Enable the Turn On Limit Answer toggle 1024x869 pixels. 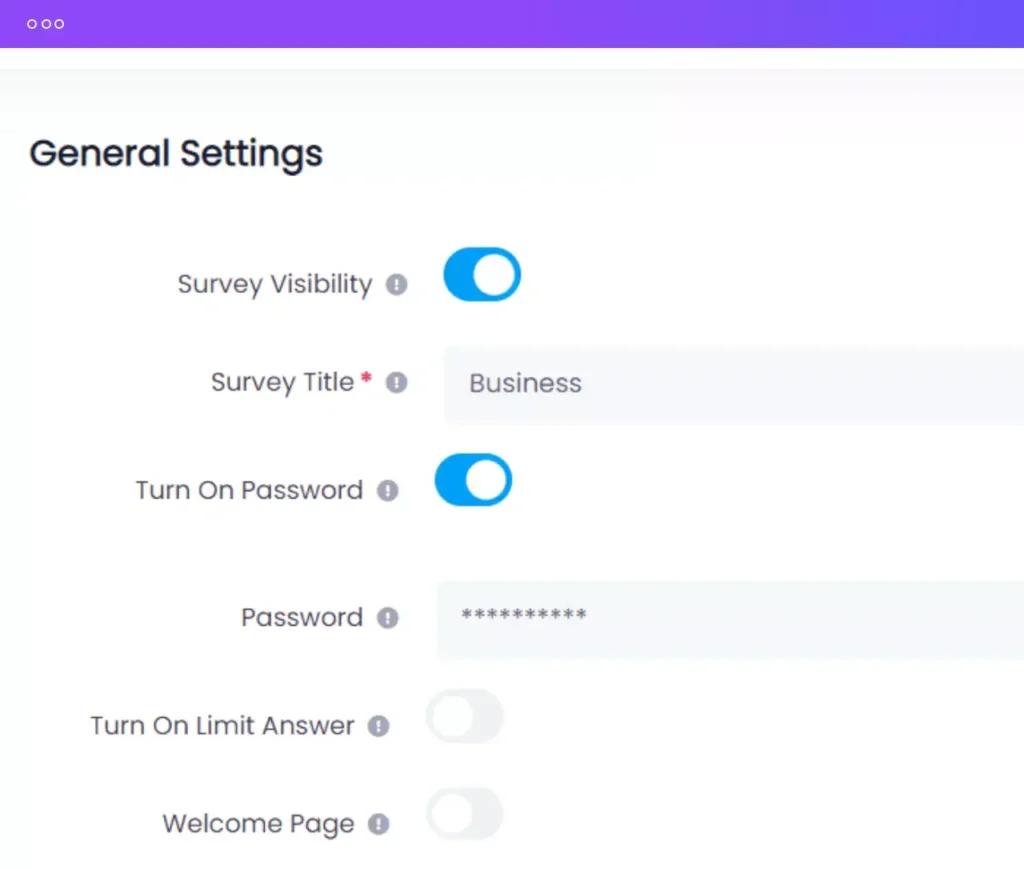(465, 716)
